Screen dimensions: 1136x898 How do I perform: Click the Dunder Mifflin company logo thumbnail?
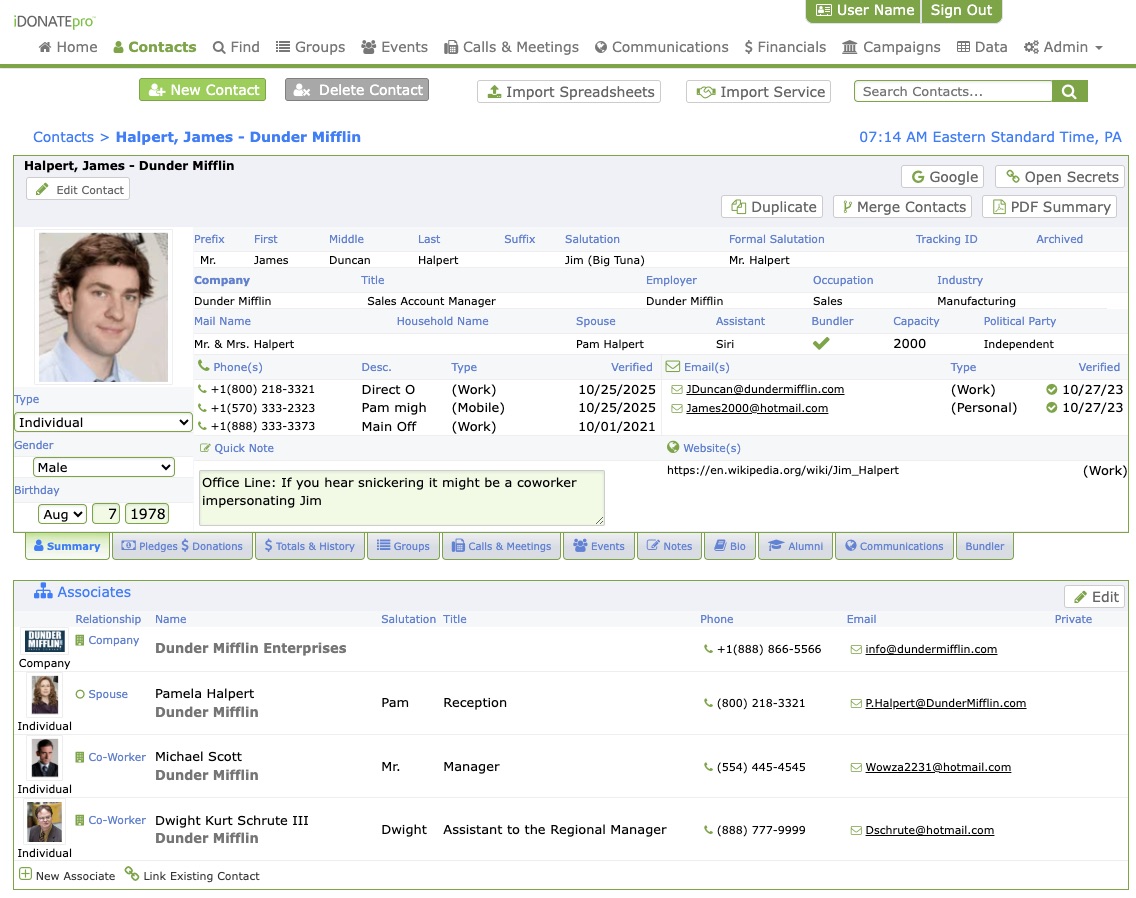point(45,640)
